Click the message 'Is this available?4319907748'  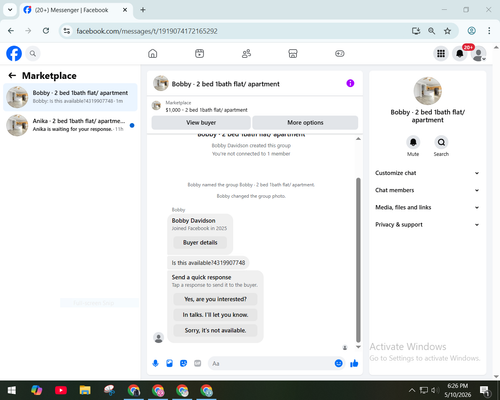pyautogui.click(x=208, y=263)
